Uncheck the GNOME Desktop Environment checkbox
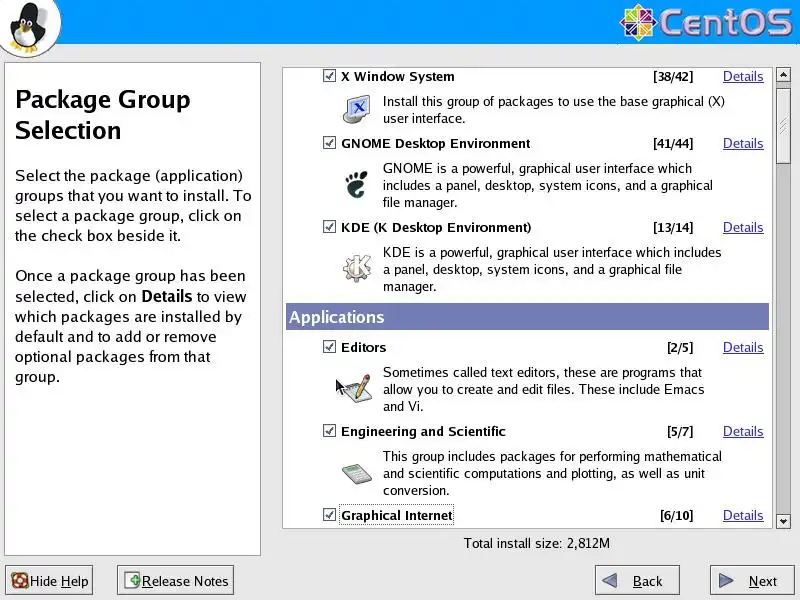The width and height of the screenshot is (800, 600). [x=329, y=143]
